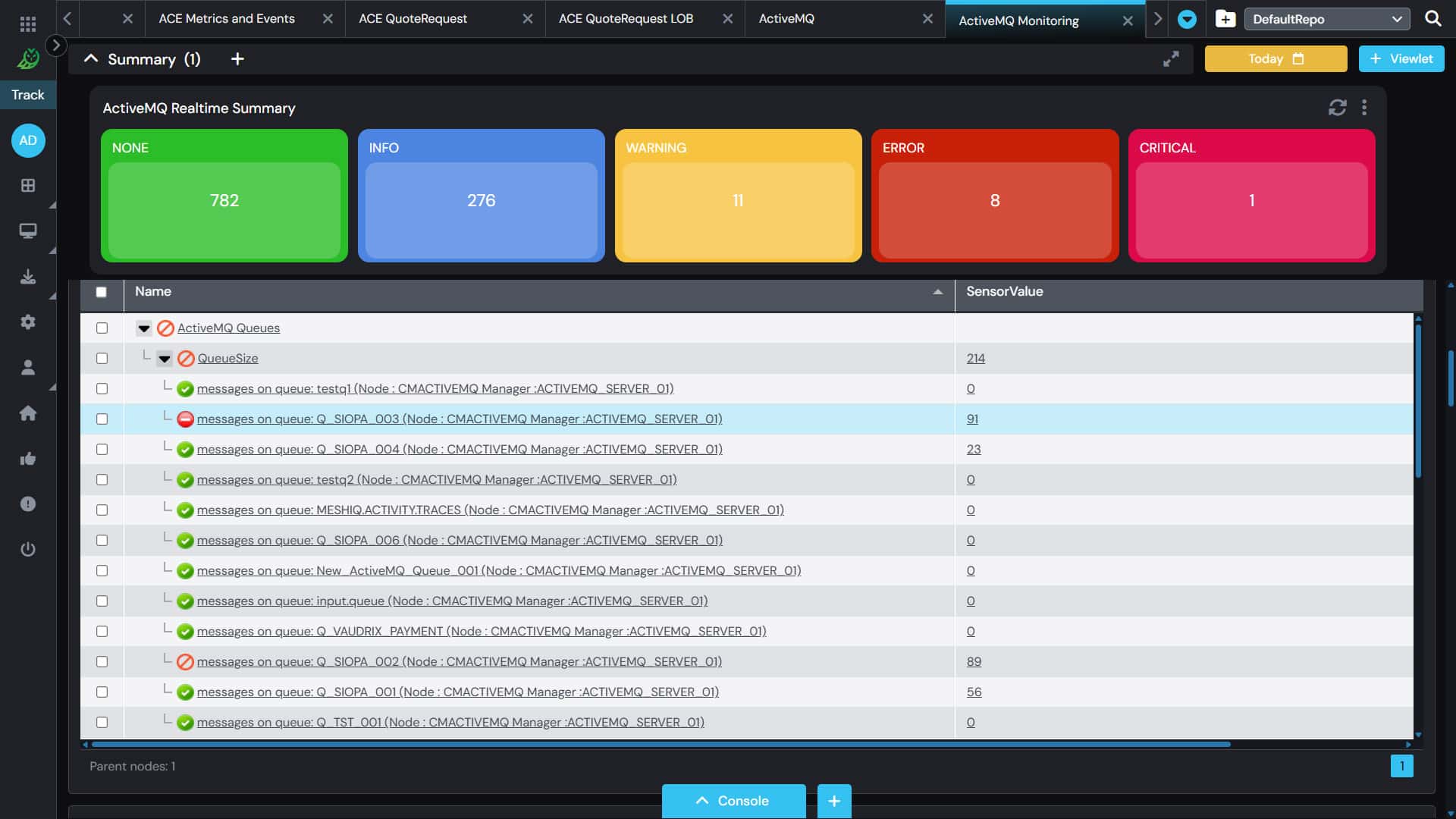Check the checkbox for ActiveMQ Queues row
This screenshot has height=819, width=1456.
pos(102,328)
